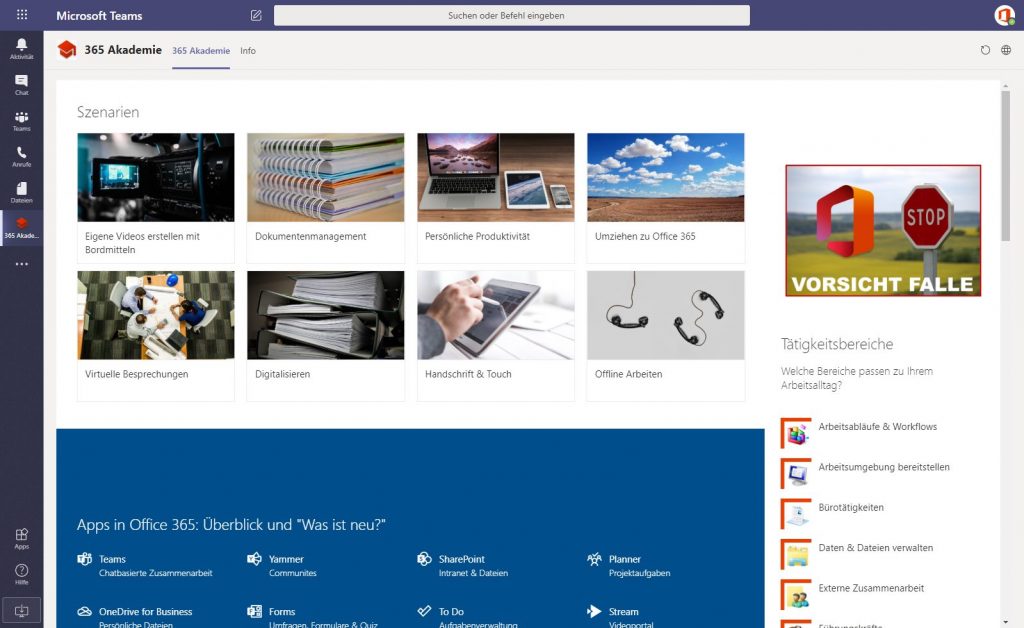
Task: Open Dateien in the sidebar
Action: (x=21, y=191)
